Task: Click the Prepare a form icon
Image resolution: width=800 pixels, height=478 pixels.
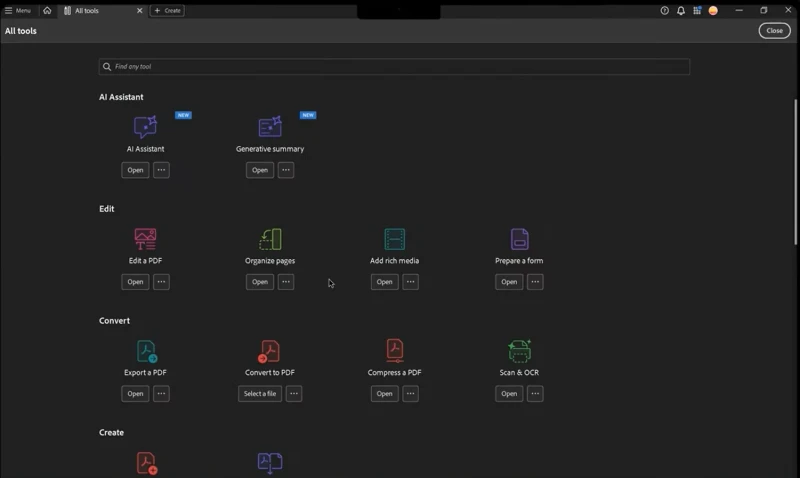Action: (x=519, y=239)
